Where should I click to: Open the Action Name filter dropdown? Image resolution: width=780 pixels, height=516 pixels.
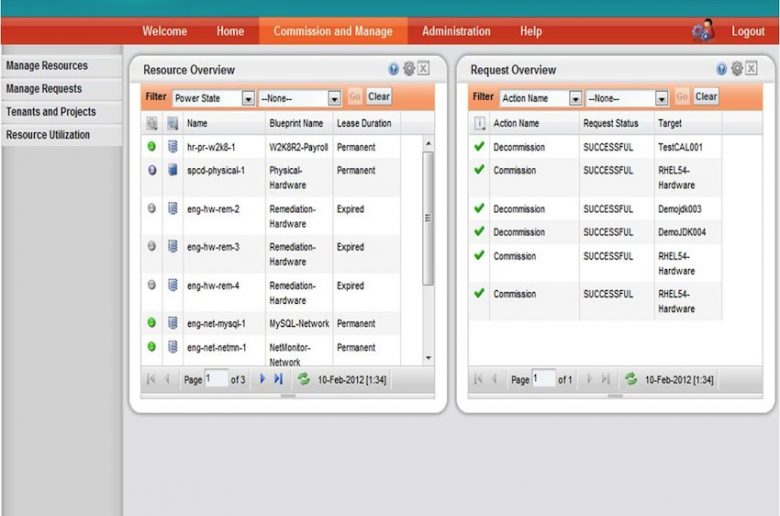[x=576, y=99]
